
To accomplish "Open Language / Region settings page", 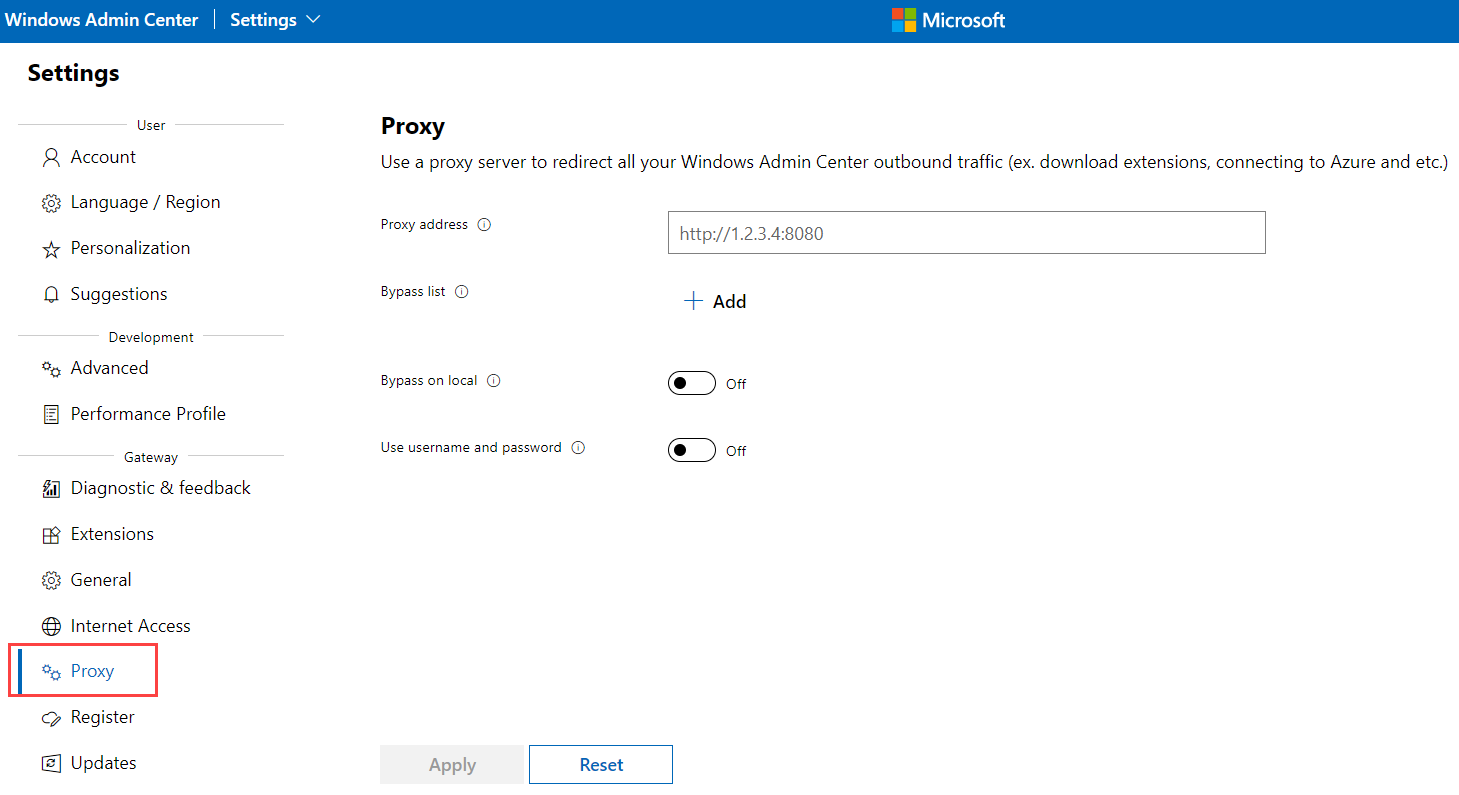I will [x=145, y=202].
